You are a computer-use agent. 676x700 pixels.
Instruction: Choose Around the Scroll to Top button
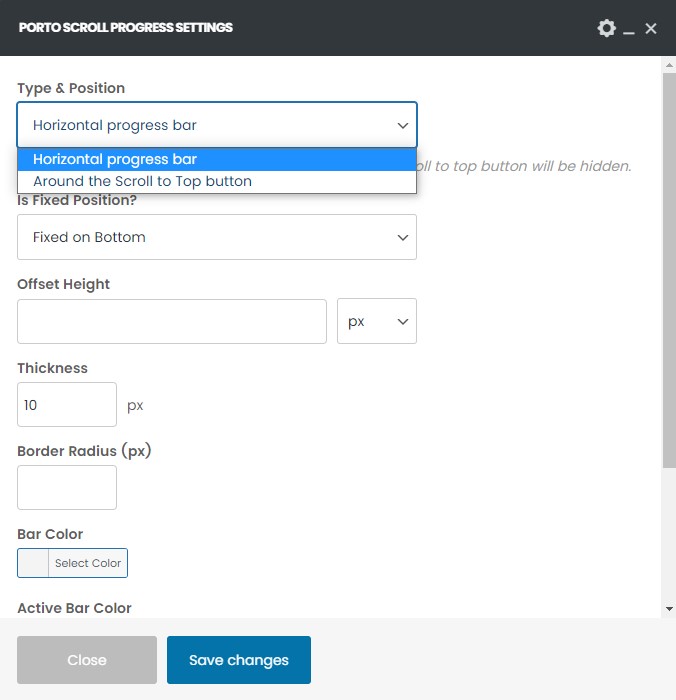pyautogui.click(x=216, y=182)
